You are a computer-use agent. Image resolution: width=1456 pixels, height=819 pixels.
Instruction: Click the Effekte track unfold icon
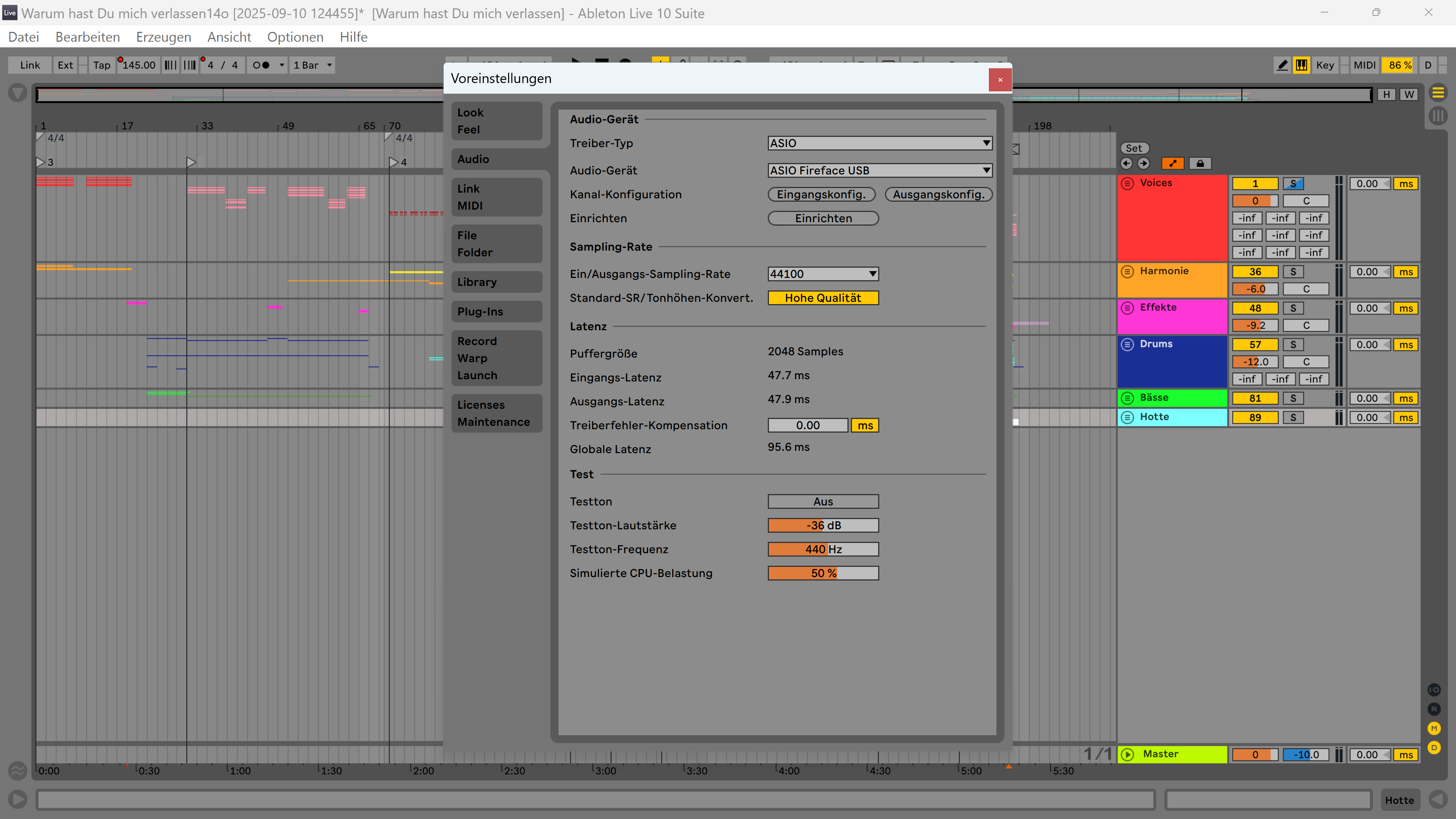[1128, 308]
